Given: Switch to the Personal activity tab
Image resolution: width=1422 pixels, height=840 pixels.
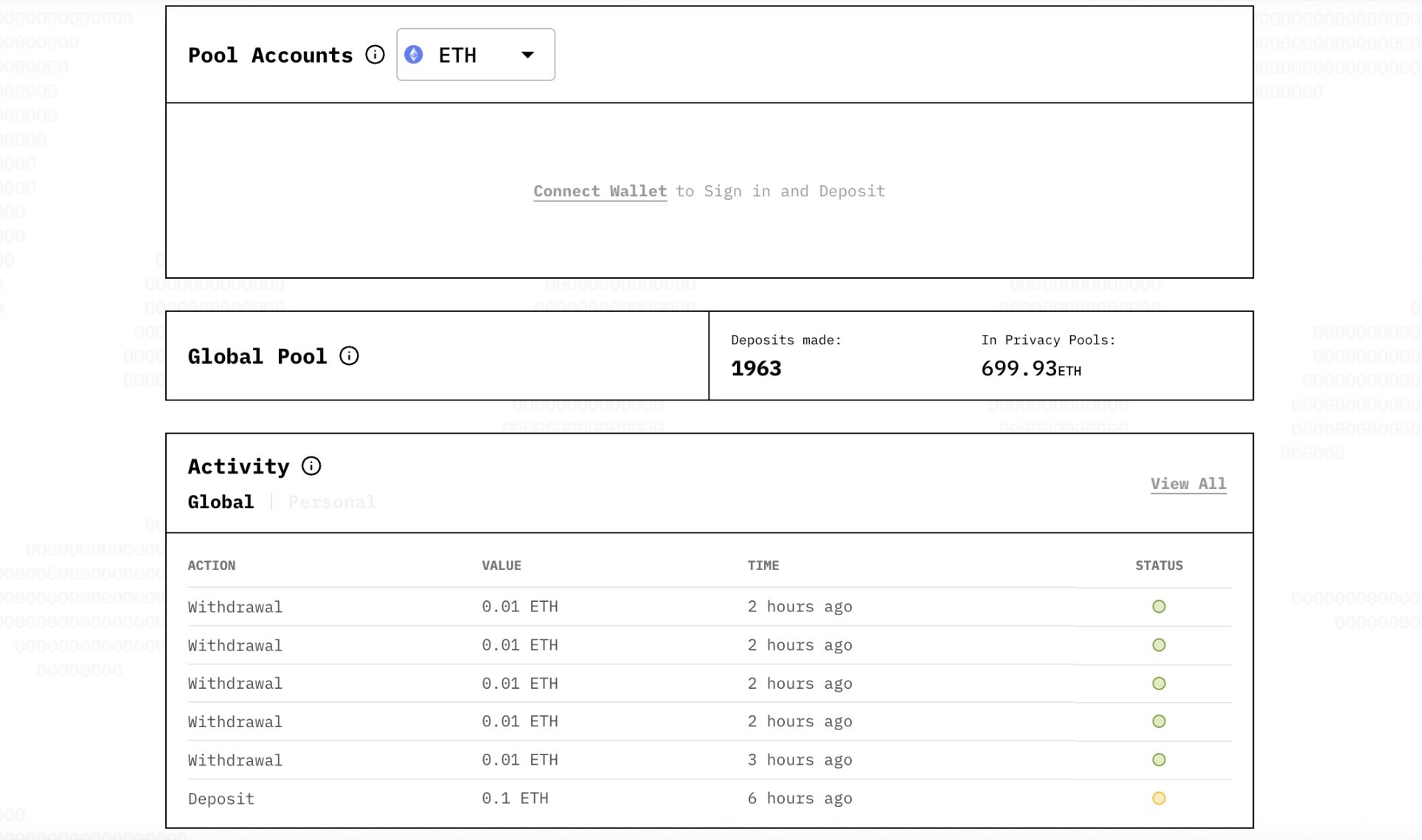Looking at the screenshot, I should (x=332, y=501).
